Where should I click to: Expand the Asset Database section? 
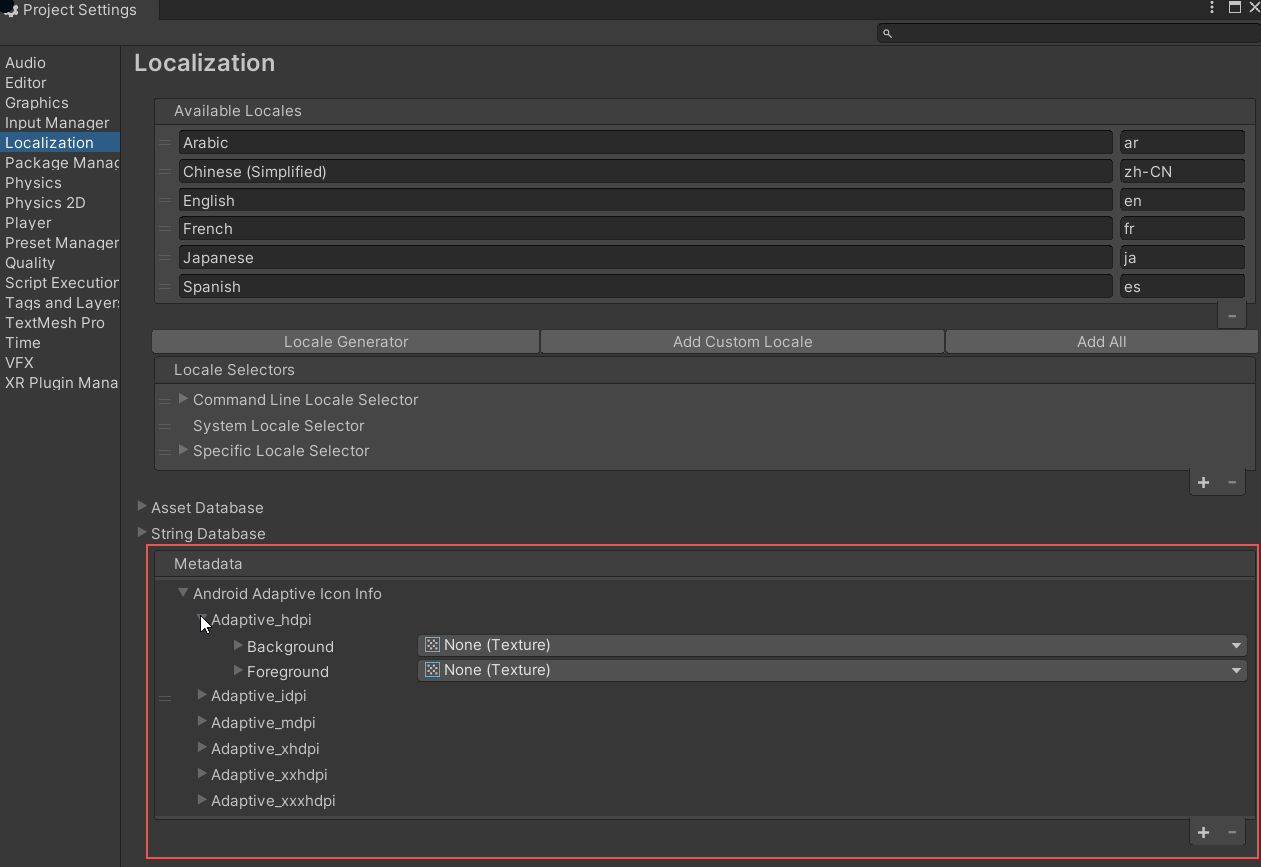tap(142, 507)
